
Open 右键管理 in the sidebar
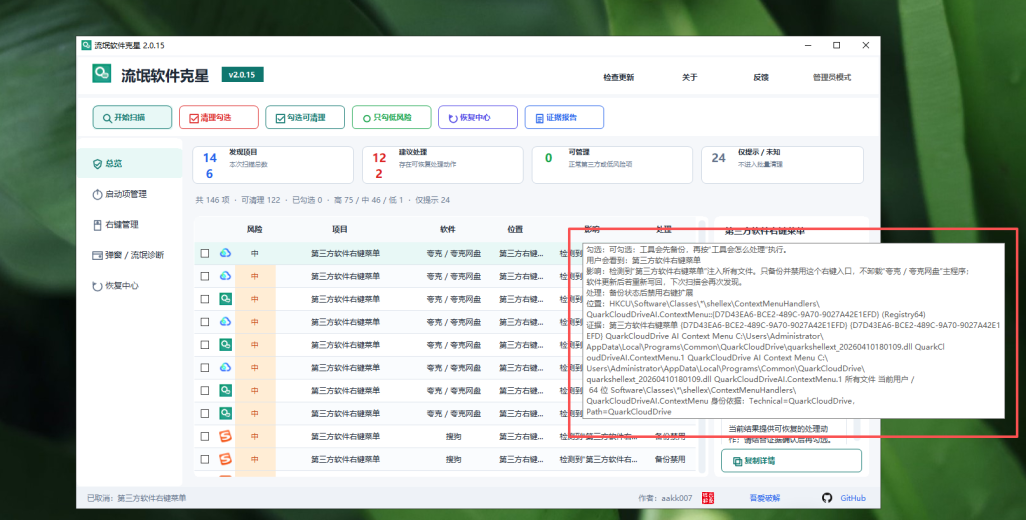pos(130,224)
